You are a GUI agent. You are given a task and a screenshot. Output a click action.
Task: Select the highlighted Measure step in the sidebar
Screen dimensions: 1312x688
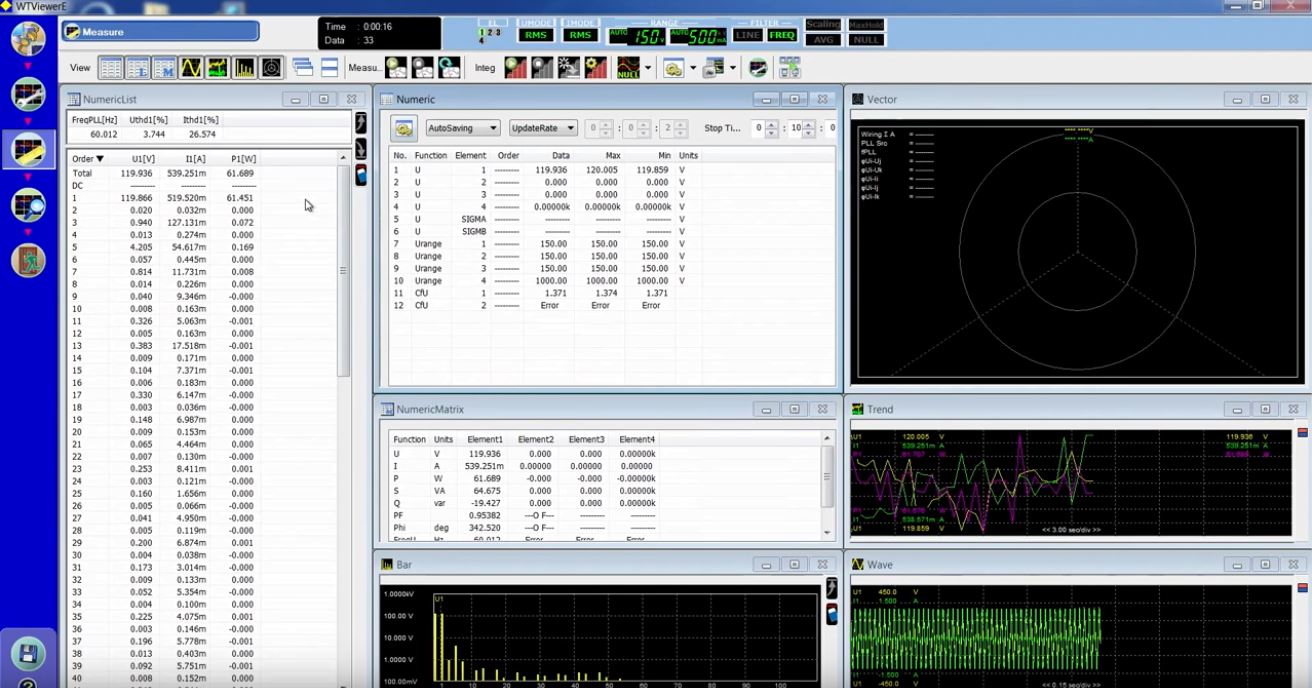[x=28, y=149]
